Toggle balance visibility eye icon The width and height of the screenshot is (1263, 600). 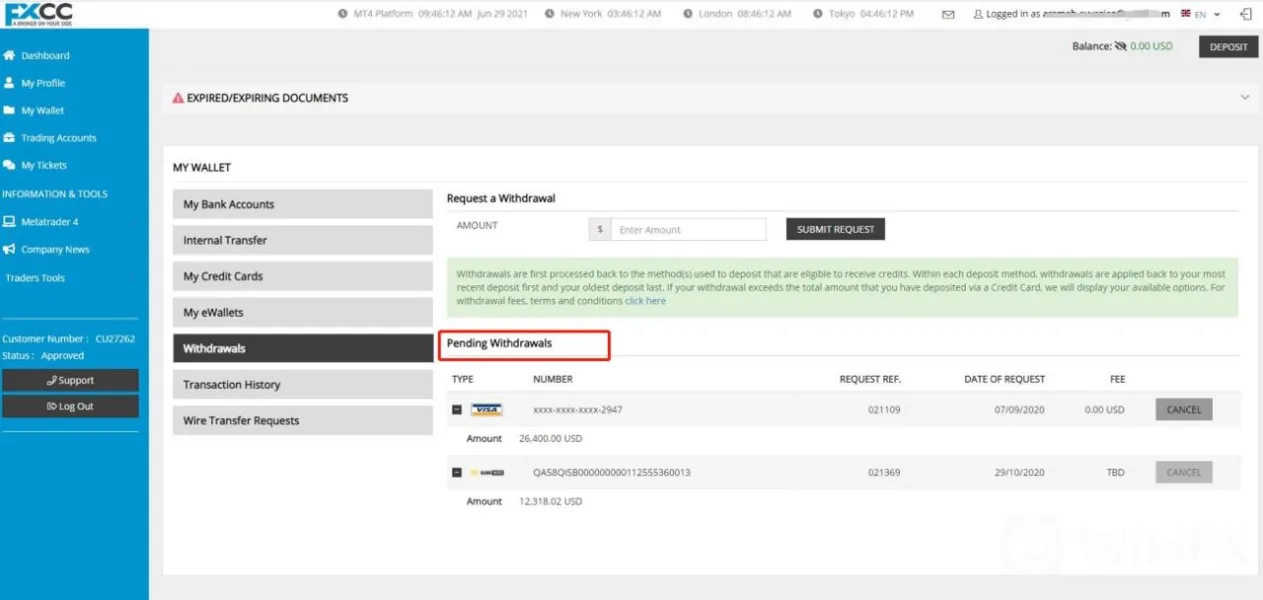coord(1120,46)
